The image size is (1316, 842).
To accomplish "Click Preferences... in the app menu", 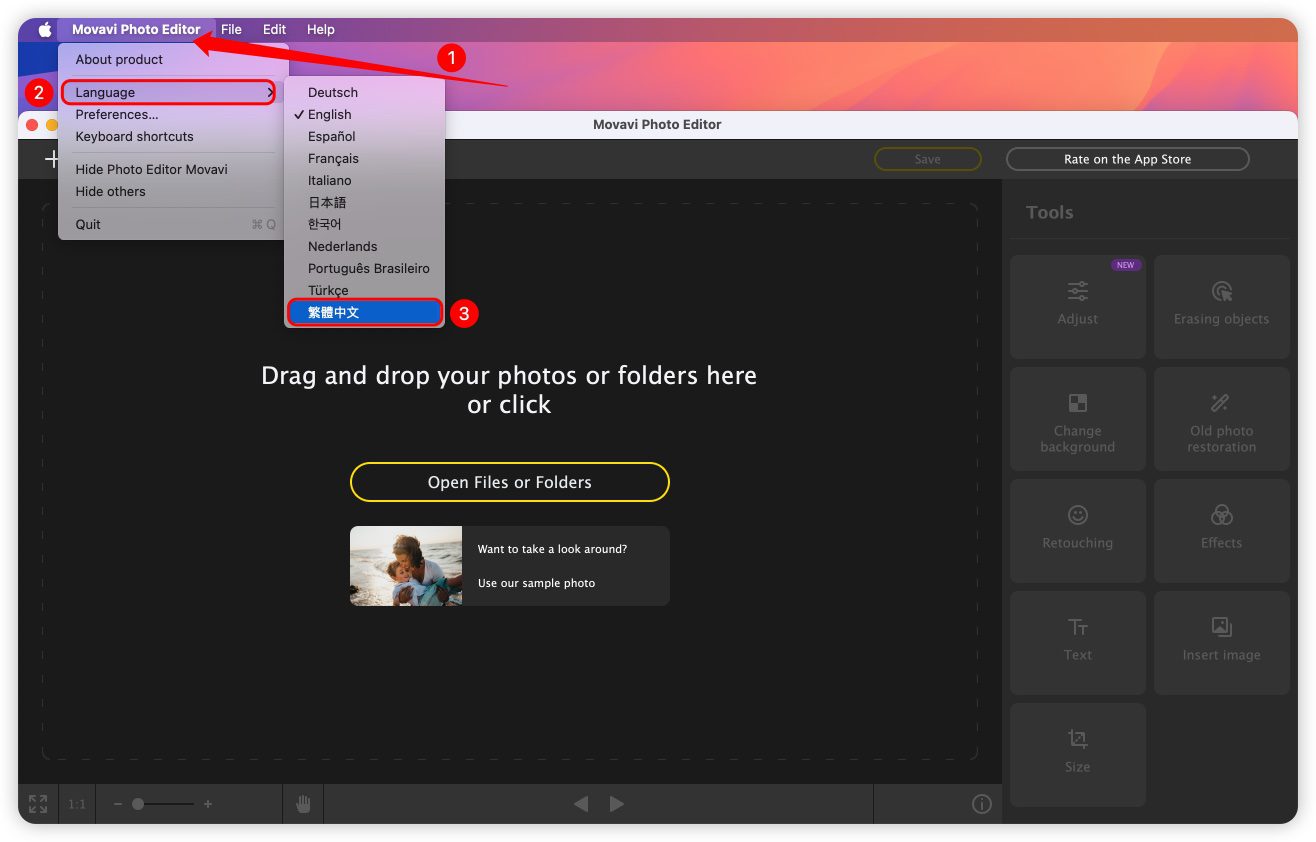I will [x=117, y=115].
